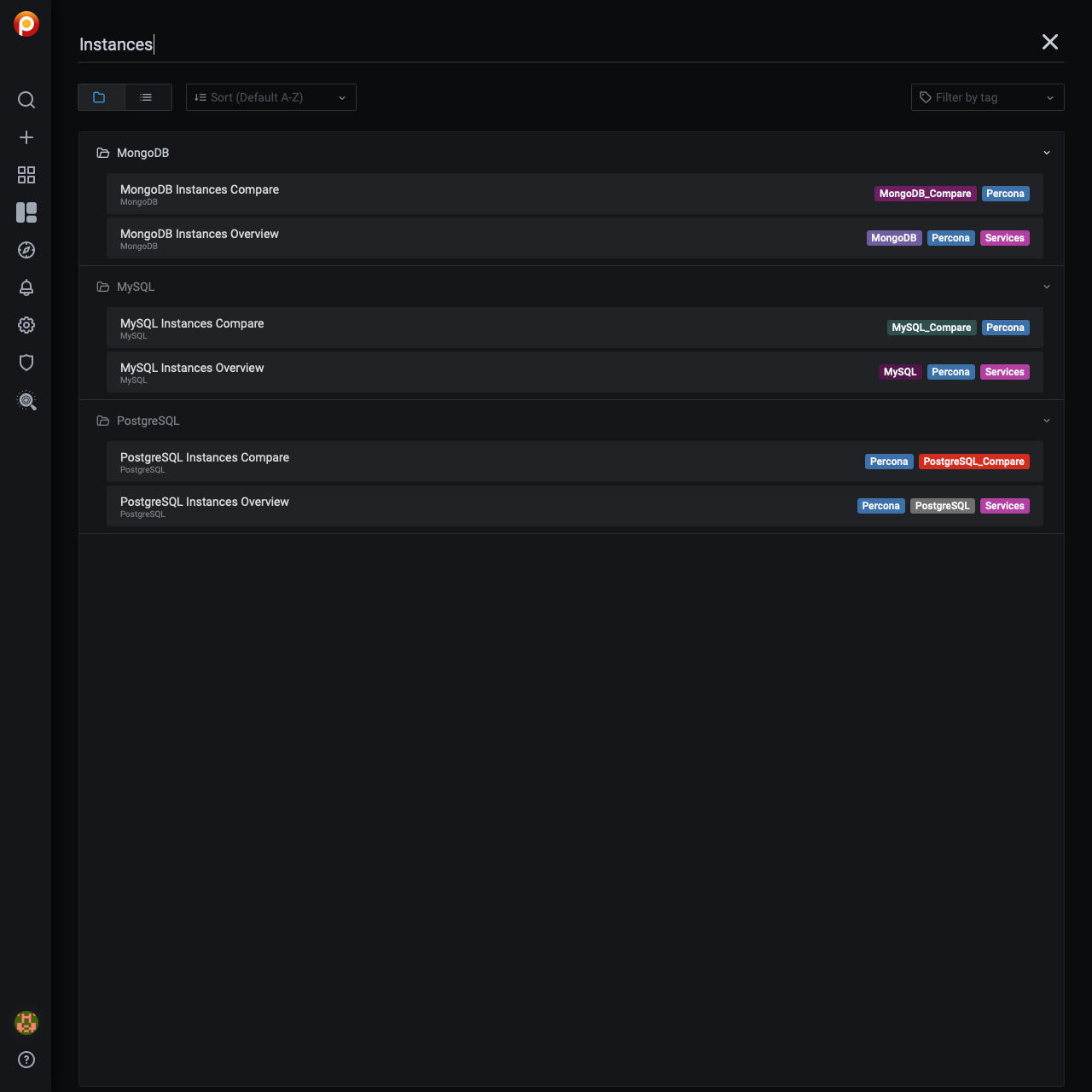This screenshot has width=1092, height=1092.
Task: Open the Filter by tag dropdown
Action: (x=987, y=97)
